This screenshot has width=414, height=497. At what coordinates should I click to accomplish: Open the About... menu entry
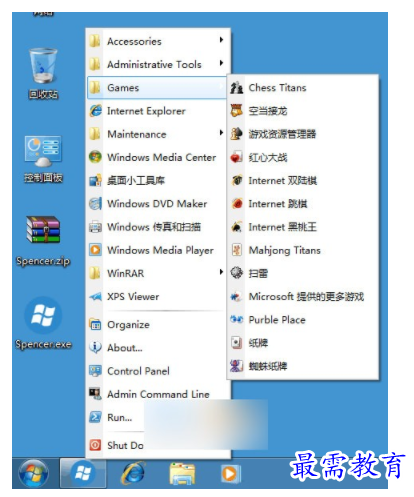157,348
